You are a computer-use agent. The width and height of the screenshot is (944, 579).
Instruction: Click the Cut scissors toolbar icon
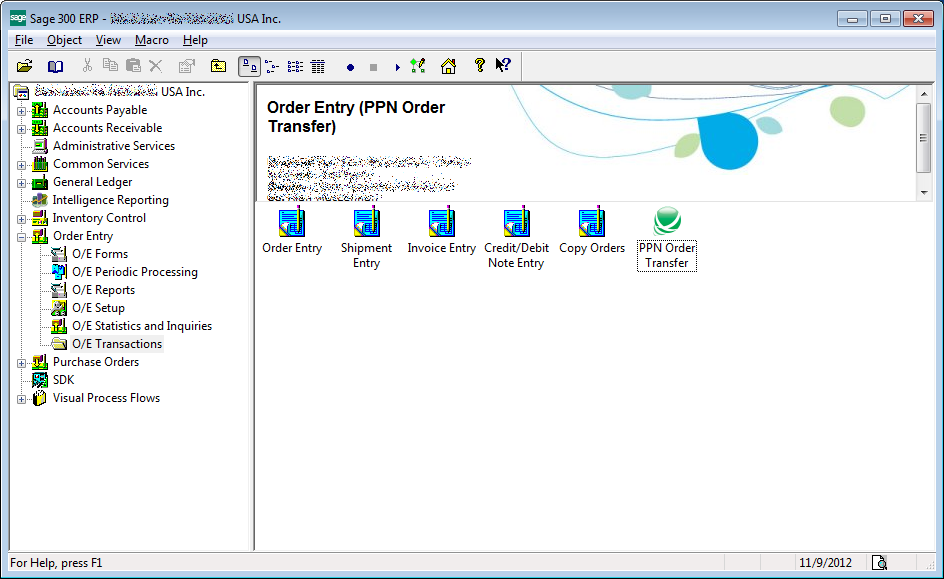coord(87,66)
